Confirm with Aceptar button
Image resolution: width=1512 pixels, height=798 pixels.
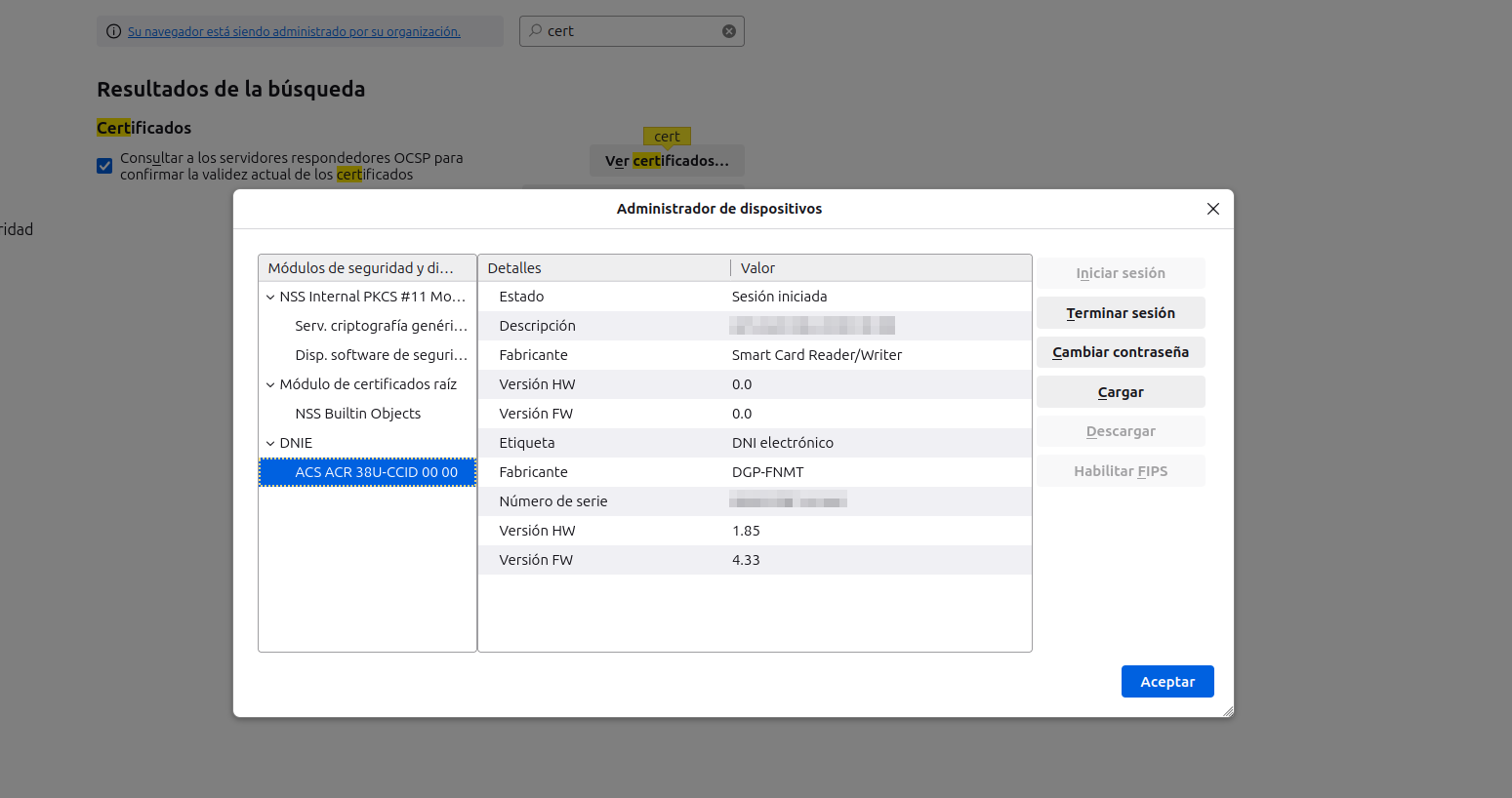coord(1166,682)
